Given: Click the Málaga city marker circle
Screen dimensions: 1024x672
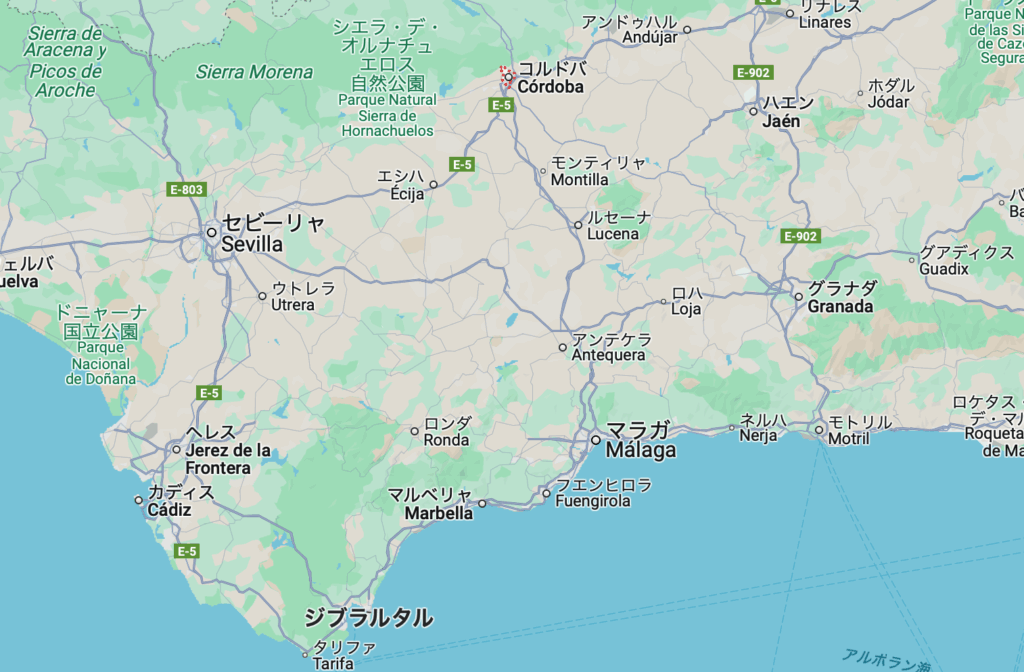Looking at the screenshot, I should coord(596,440).
